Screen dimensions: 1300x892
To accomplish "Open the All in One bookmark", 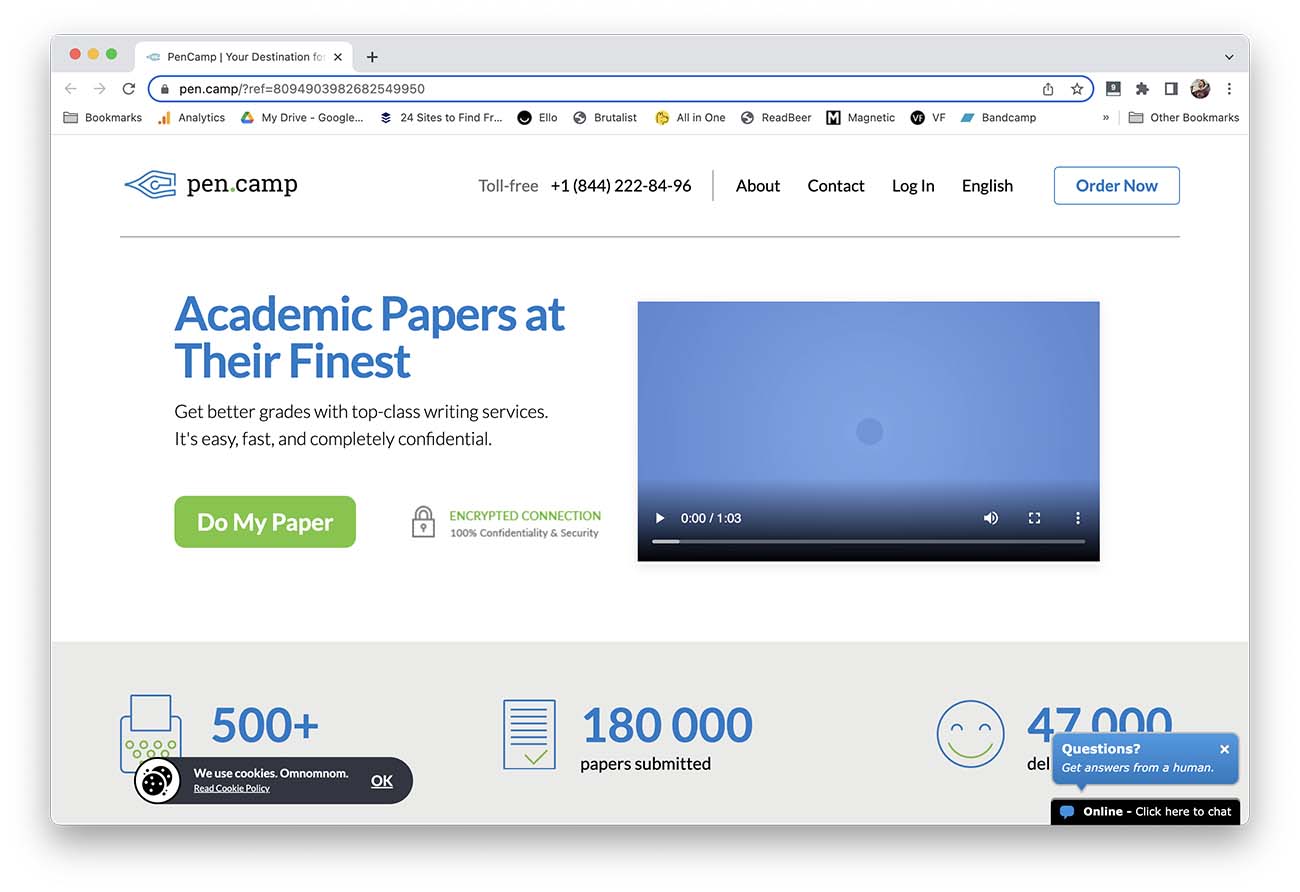I will point(690,117).
